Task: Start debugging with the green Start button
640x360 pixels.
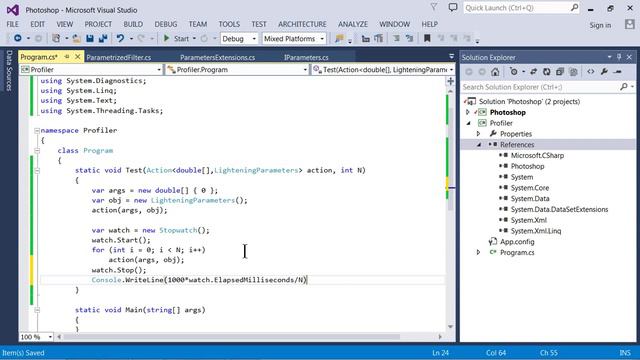Action: [176, 38]
